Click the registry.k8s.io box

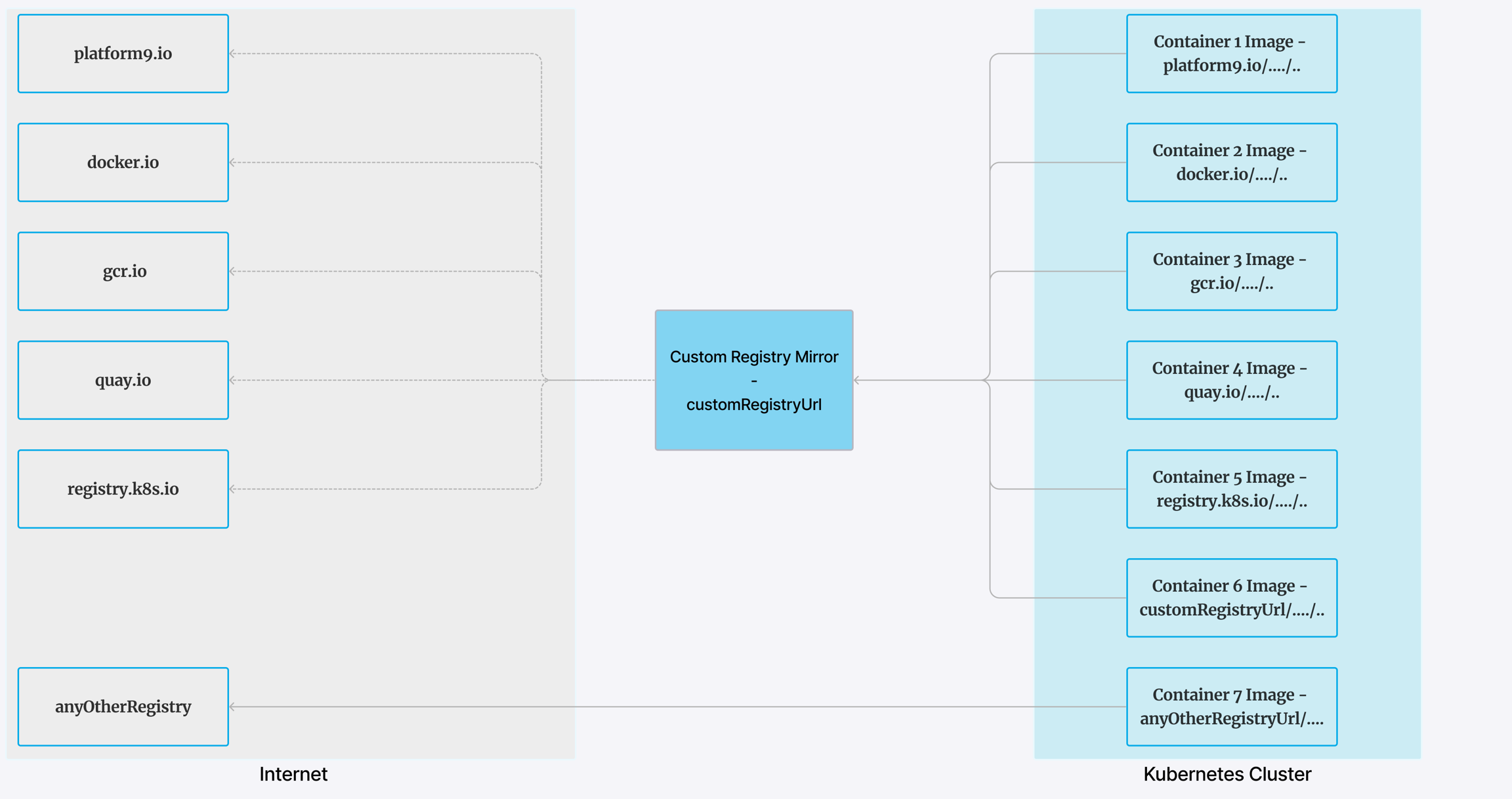[123, 489]
